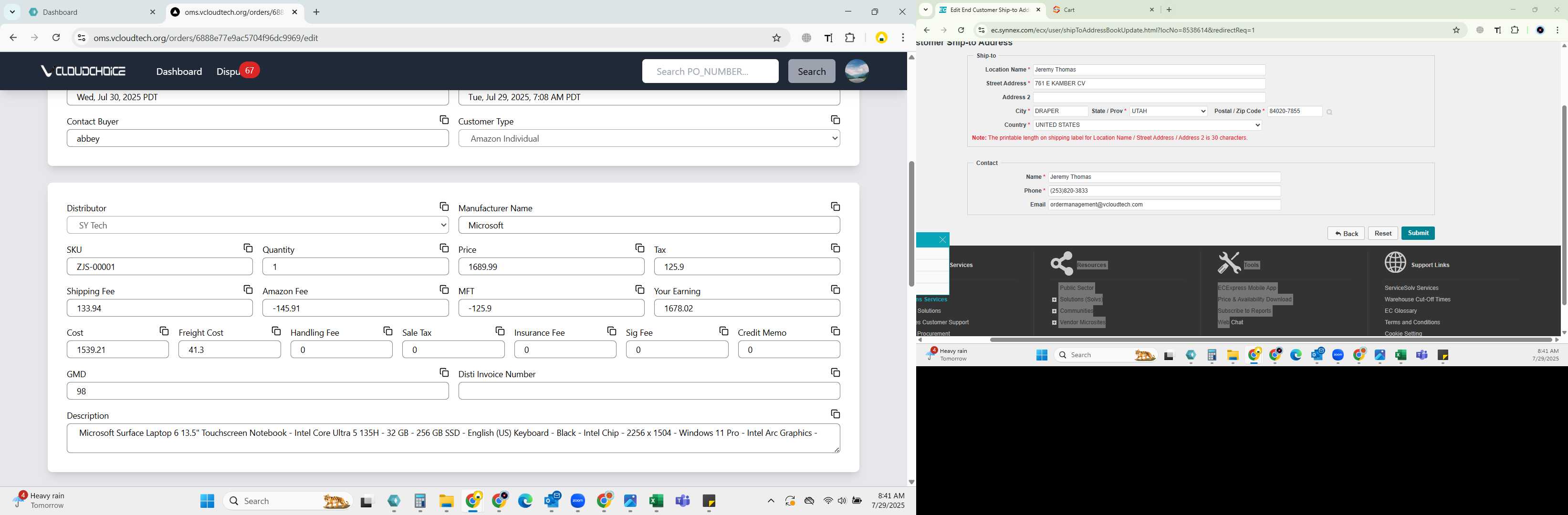
Task: Submit the ship-to address form
Action: tap(1417, 234)
